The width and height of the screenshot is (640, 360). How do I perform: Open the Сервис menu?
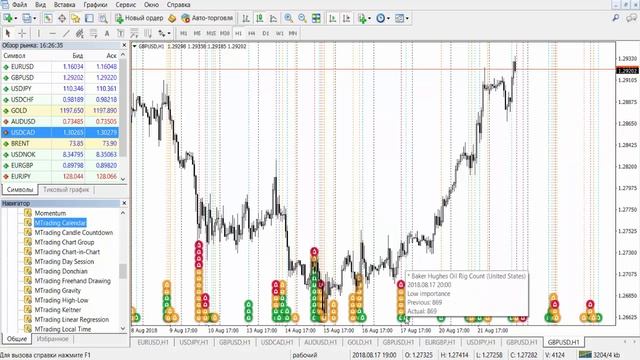(x=126, y=5)
